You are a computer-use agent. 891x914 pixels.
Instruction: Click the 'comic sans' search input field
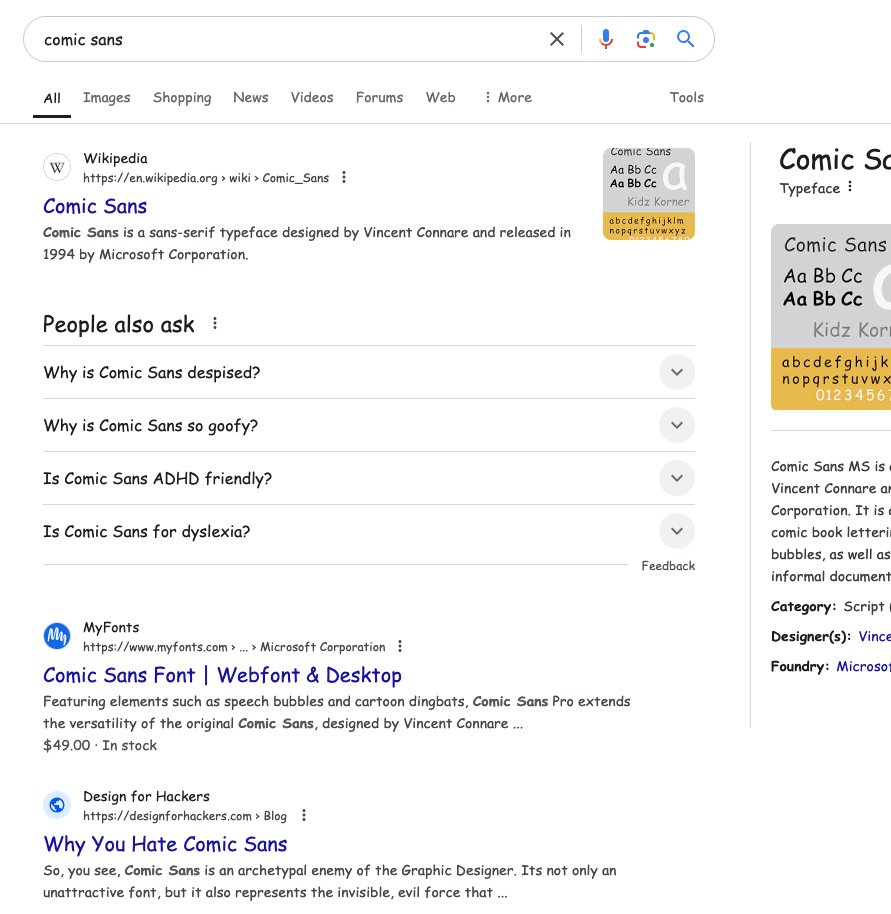click(x=291, y=40)
